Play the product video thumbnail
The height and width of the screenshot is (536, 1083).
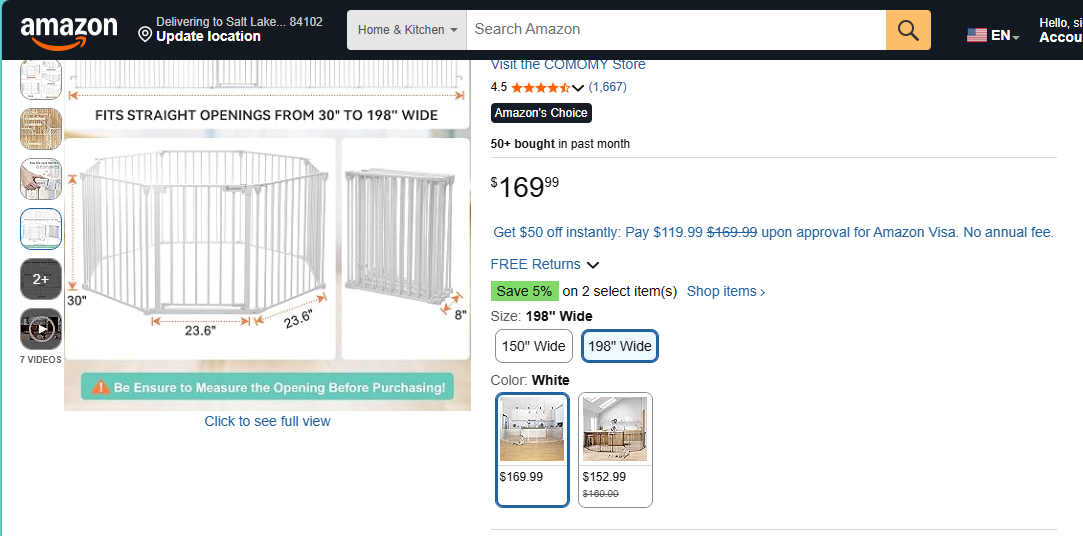click(41, 329)
